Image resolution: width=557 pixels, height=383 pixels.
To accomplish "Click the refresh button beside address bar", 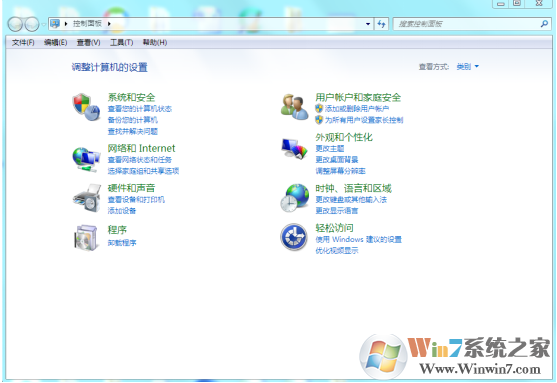I will [381, 24].
